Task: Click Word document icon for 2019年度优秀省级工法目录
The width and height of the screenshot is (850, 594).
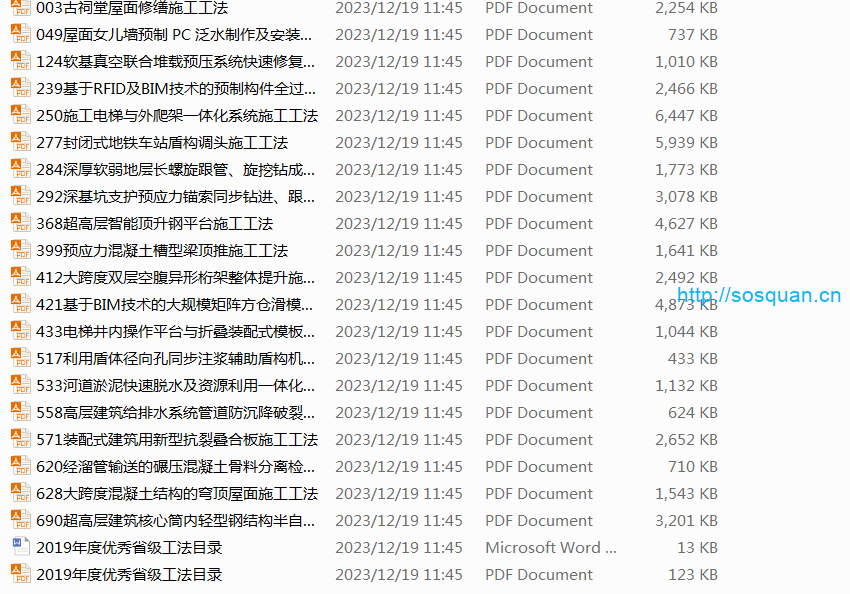Action: pos(20,547)
